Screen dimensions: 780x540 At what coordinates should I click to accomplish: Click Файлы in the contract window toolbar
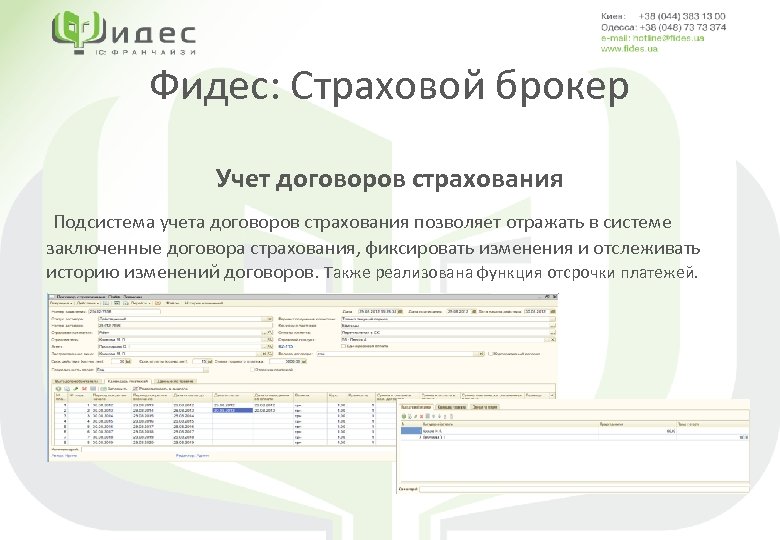172,303
